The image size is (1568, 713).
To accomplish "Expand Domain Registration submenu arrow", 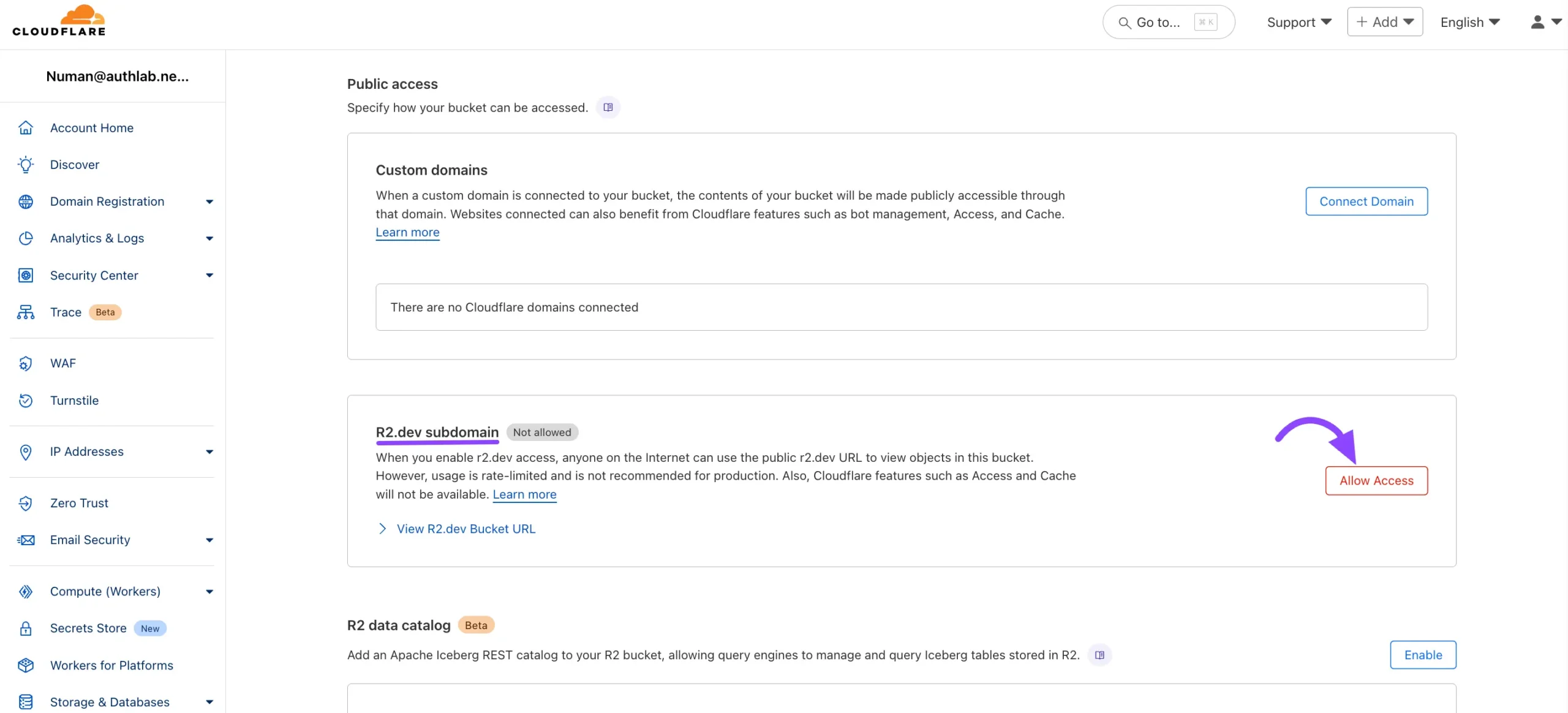I will pyautogui.click(x=209, y=202).
